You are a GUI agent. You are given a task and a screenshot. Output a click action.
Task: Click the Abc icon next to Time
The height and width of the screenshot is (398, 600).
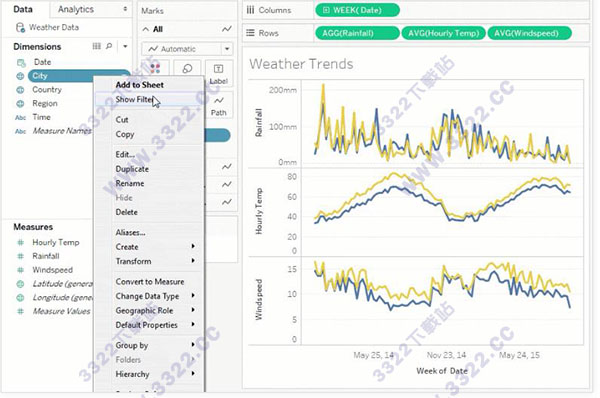[x=20, y=117]
